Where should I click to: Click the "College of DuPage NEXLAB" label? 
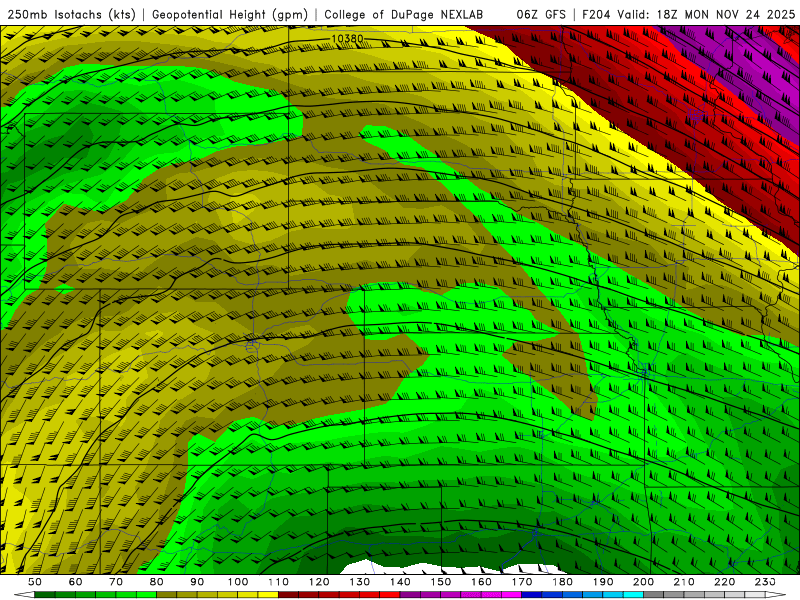pyautogui.click(x=403, y=15)
